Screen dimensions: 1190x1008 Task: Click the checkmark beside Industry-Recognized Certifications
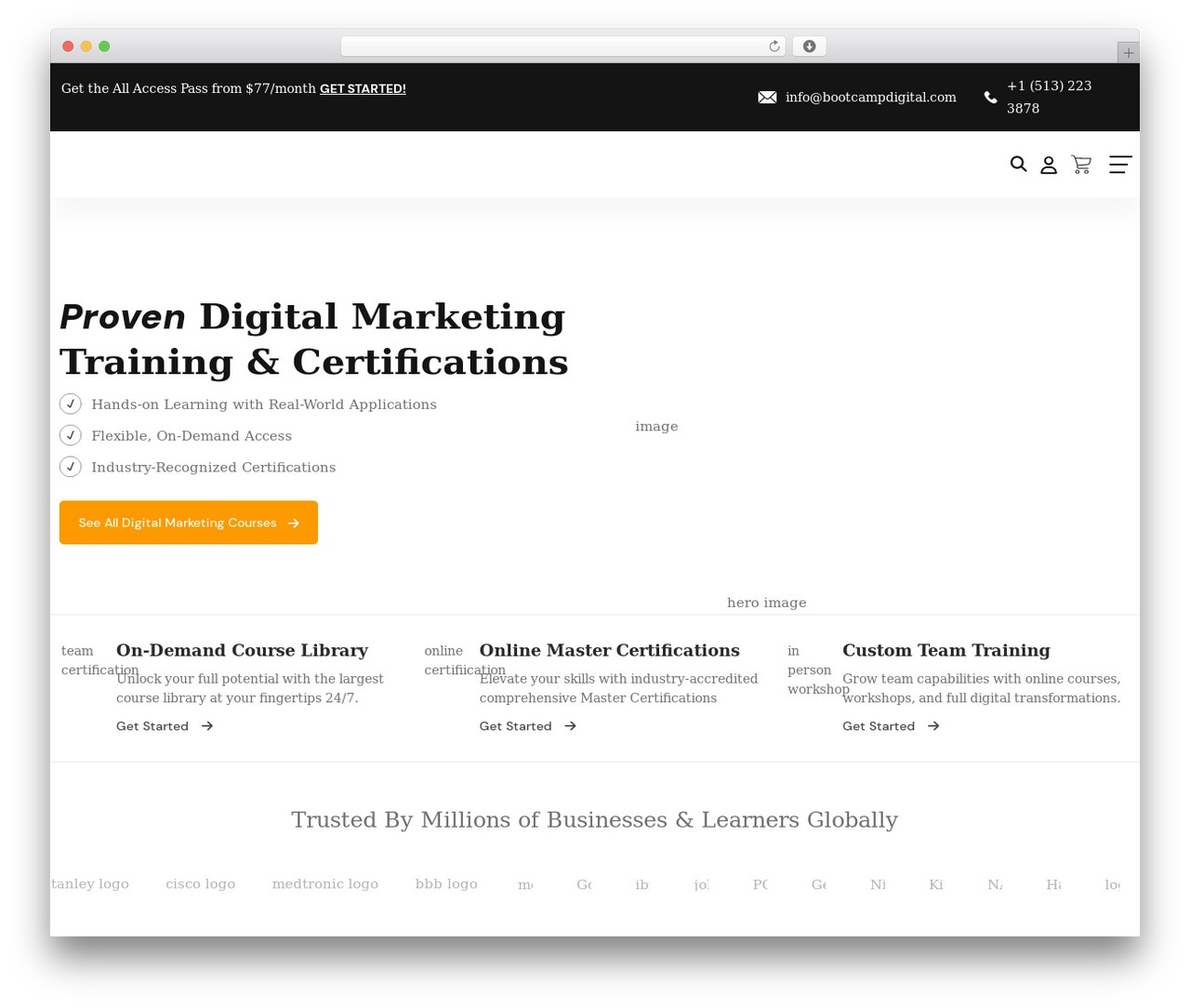tap(71, 467)
